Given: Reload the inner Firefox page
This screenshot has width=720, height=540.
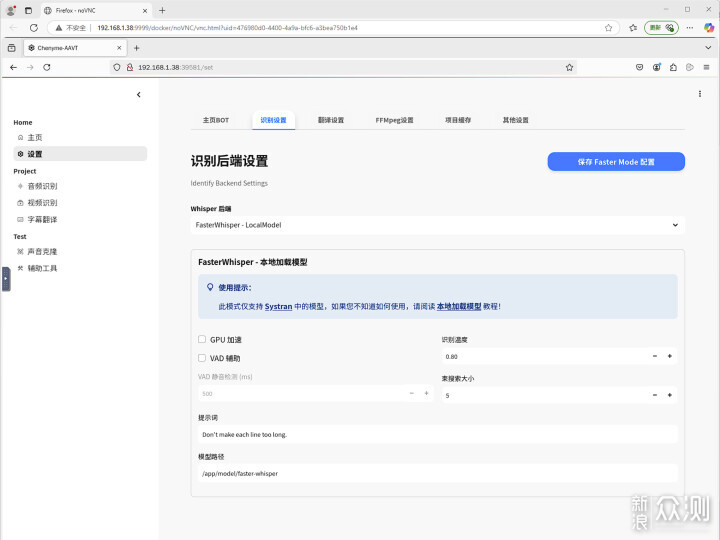Looking at the screenshot, I should [x=47, y=67].
